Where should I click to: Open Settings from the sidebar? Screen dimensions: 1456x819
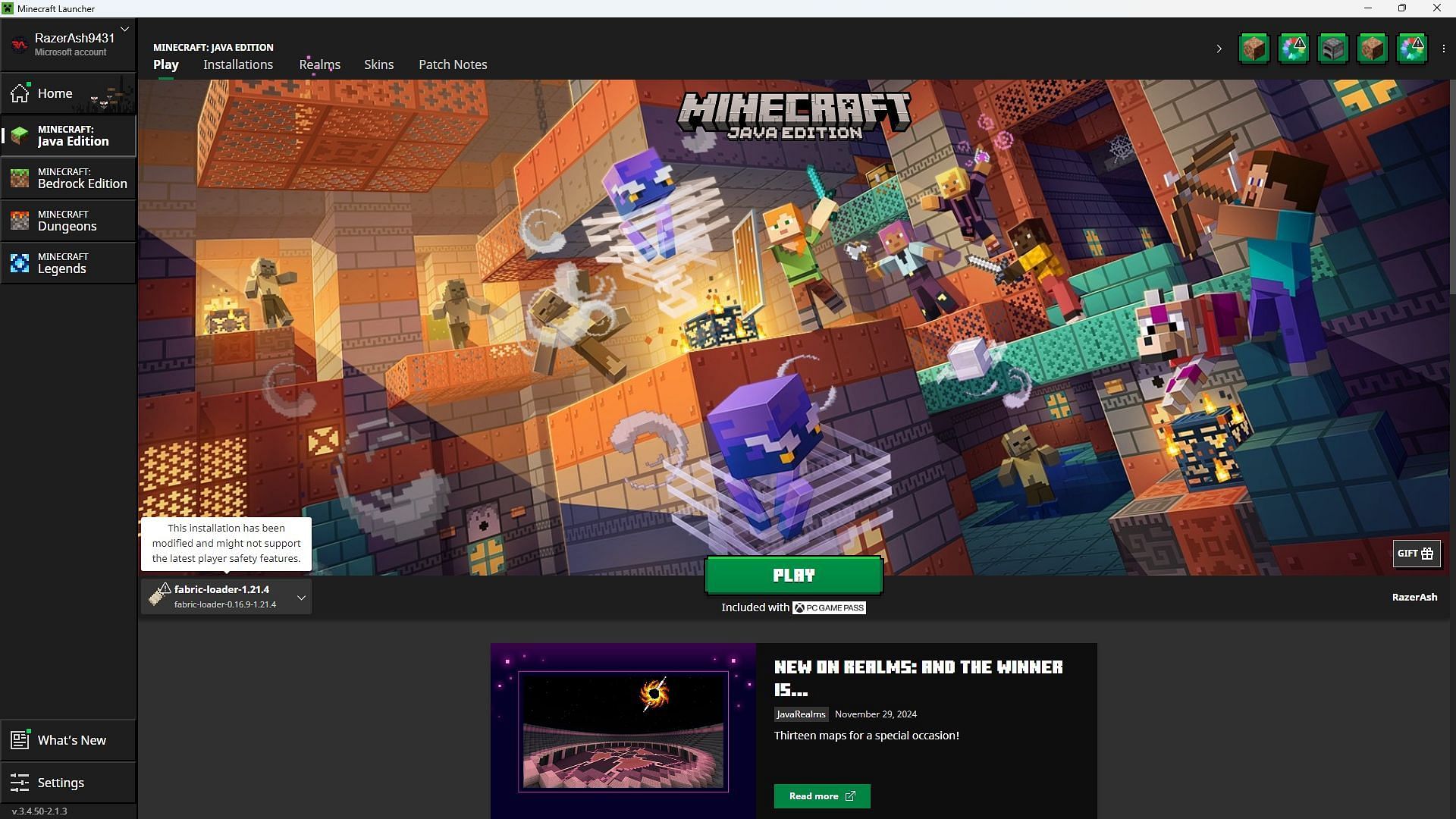(x=60, y=782)
